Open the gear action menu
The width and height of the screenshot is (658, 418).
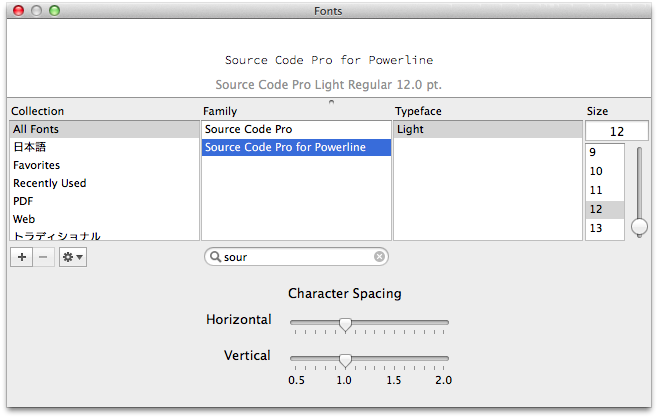tap(73, 257)
